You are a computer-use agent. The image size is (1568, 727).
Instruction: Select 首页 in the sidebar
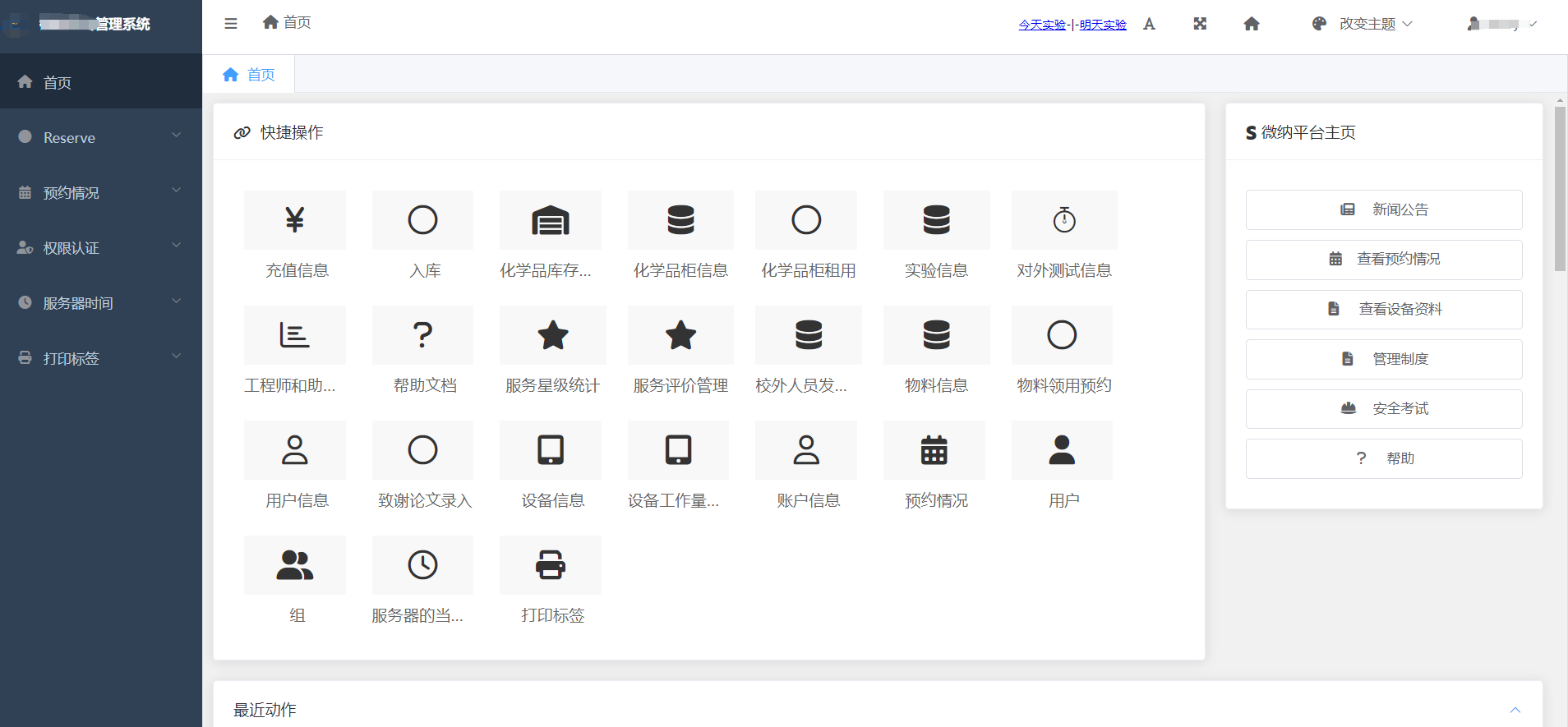(101, 81)
